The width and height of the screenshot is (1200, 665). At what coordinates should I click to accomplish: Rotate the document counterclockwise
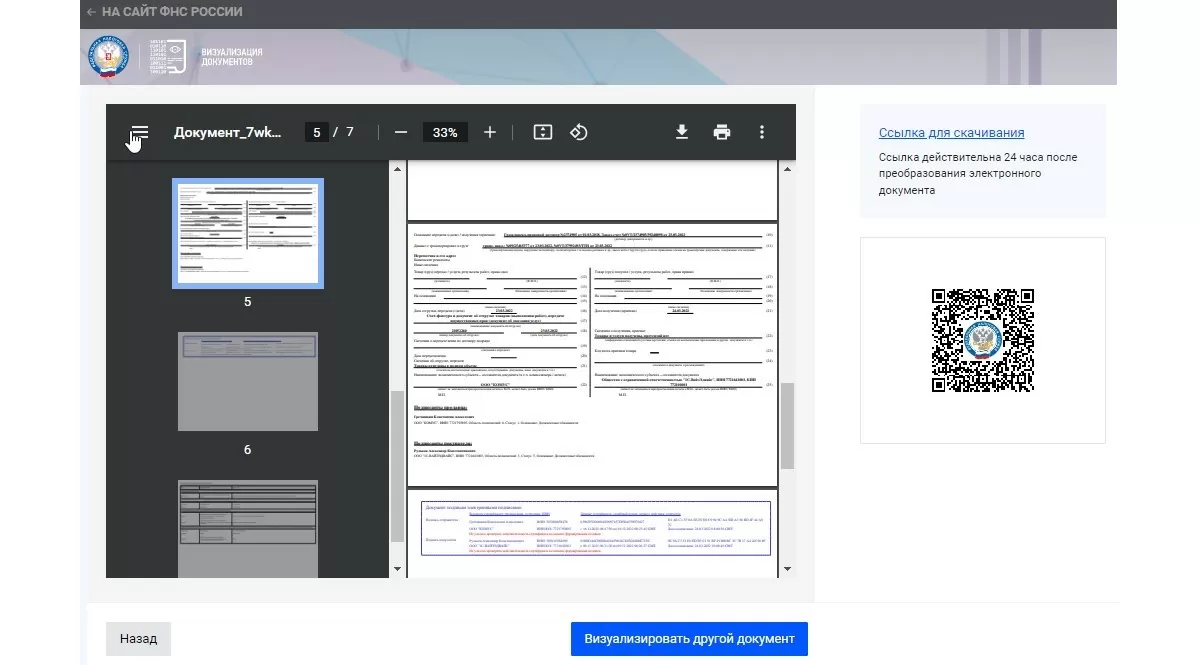578,132
